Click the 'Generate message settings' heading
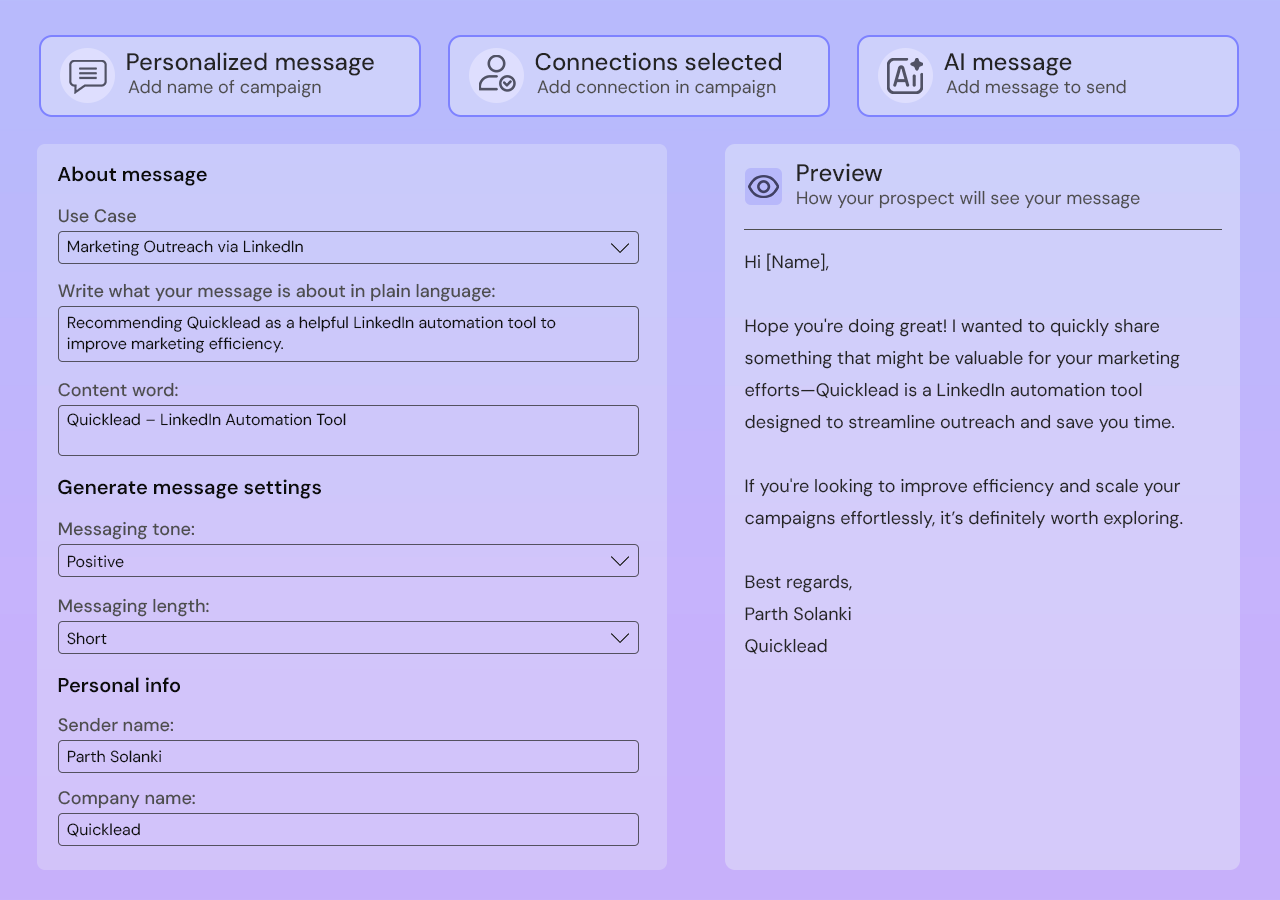The height and width of the screenshot is (900, 1280). 189,487
